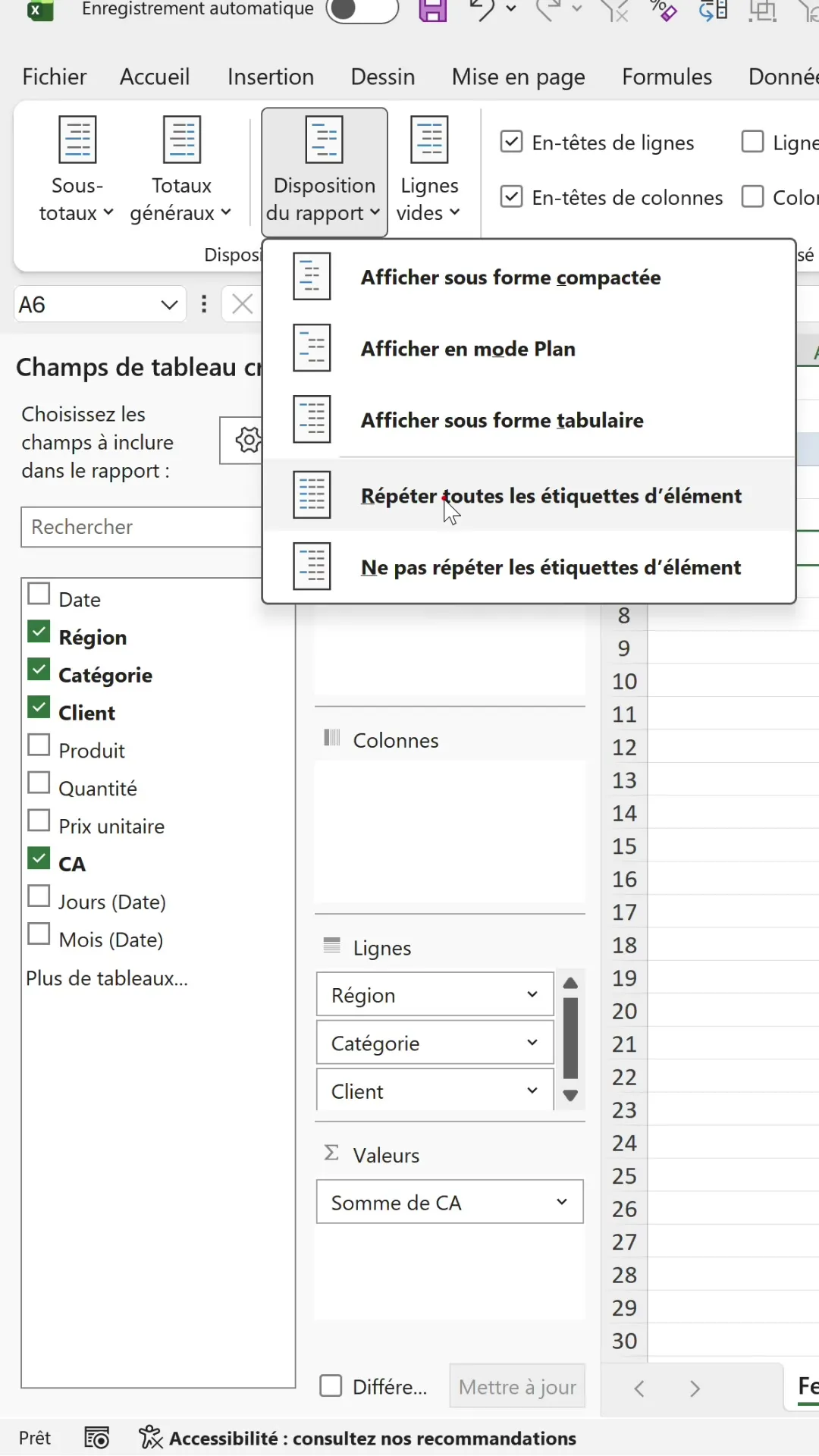819x1456 pixels.
Task: Click the eraser percent format icon
Action: [663, 10]
